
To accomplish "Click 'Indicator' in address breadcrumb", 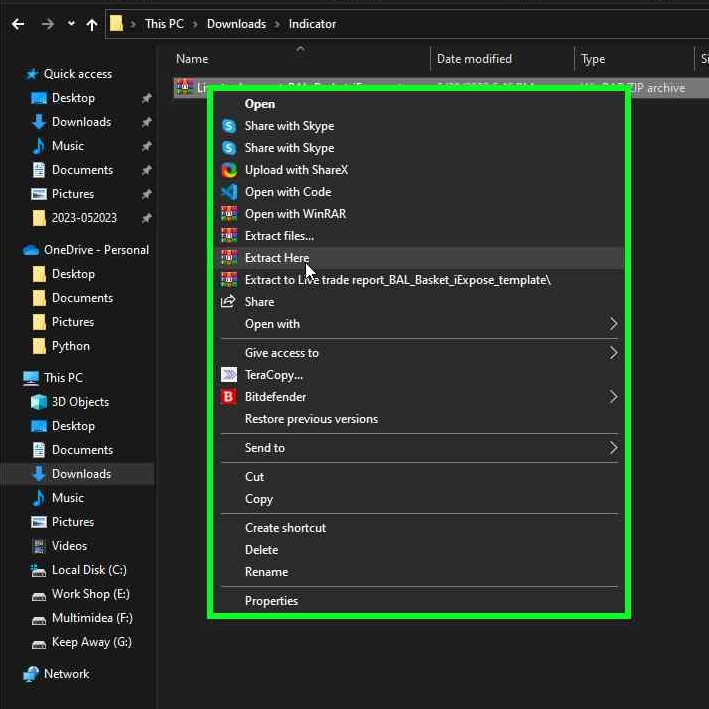I will click(x=312, y=24).
